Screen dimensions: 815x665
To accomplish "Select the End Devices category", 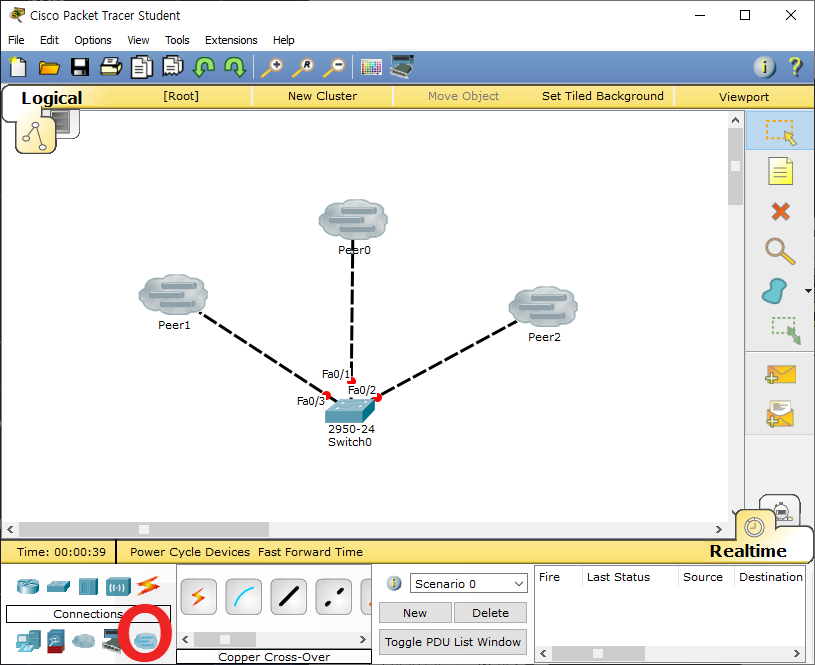I will click(28, 642).
